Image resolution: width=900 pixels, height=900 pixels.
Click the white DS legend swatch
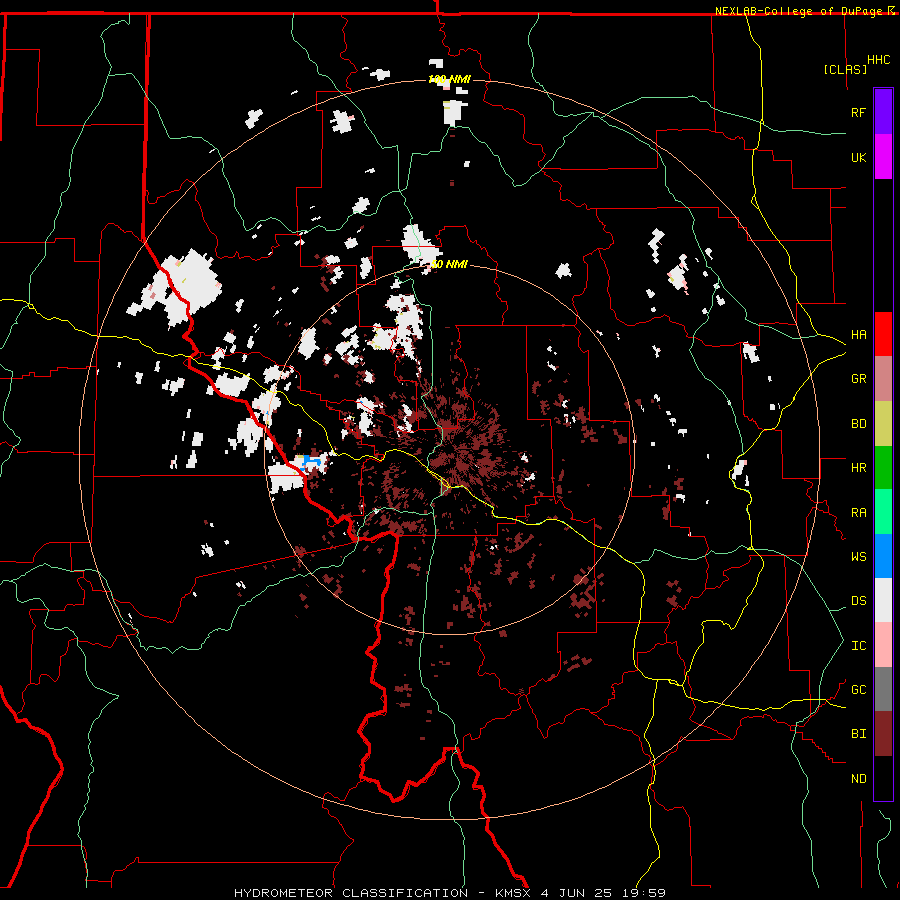pos(883,600)
